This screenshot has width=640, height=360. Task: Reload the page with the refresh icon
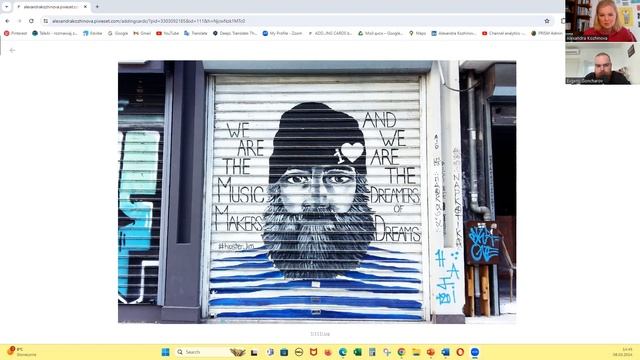click(31, 21)
